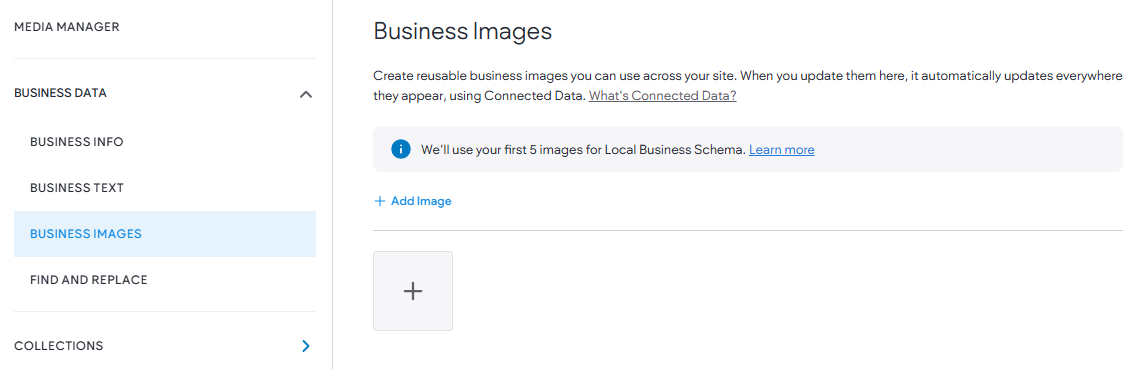Open What's Connected Data link
This screenshot has height=369, width=1143.
[663, 96]
